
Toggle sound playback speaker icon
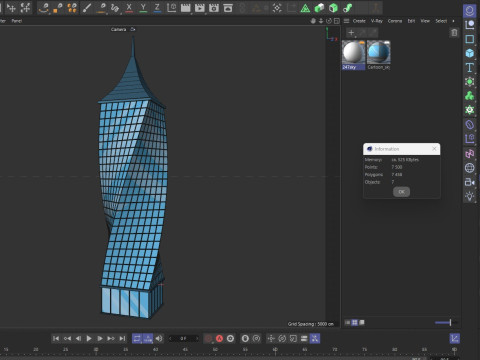coord(159,338)
